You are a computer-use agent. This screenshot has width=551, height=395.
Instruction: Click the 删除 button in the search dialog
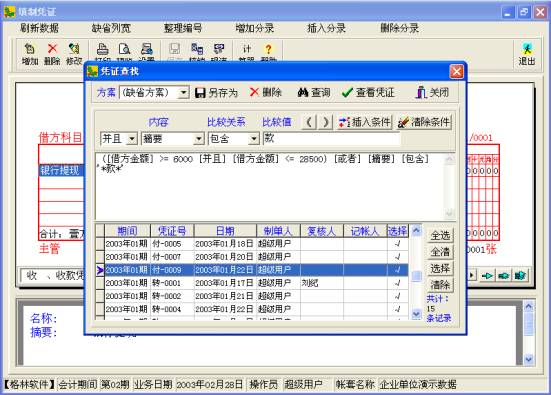click(x=265, y=93)
